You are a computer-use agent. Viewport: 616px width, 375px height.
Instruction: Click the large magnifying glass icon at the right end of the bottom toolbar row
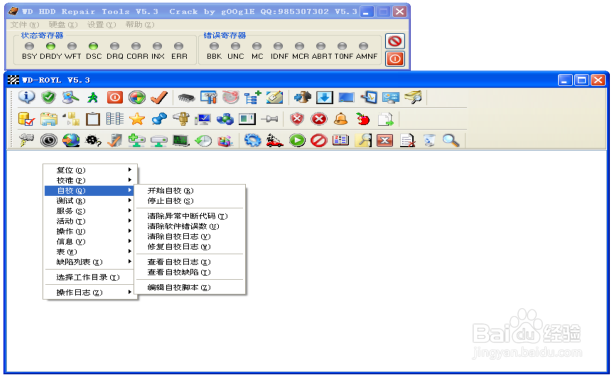(x=451, y=140)
